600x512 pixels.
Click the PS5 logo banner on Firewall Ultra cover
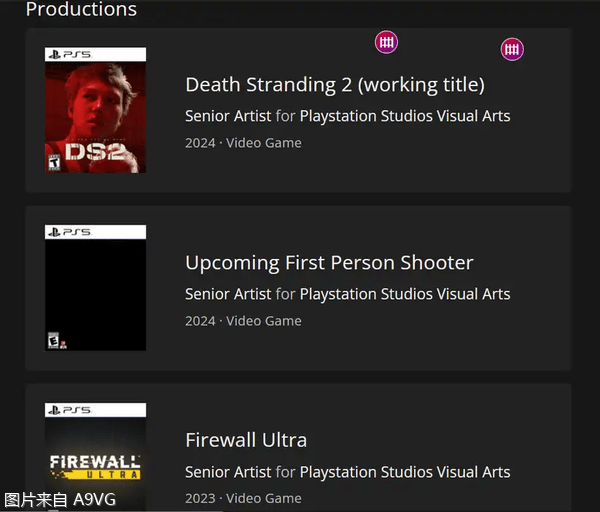(95, 410)
